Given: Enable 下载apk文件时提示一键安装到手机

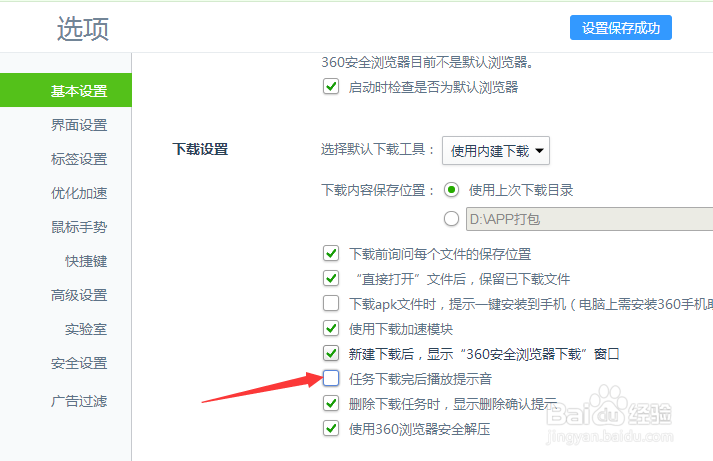Looking at the screenshot, I should (331, 303).
